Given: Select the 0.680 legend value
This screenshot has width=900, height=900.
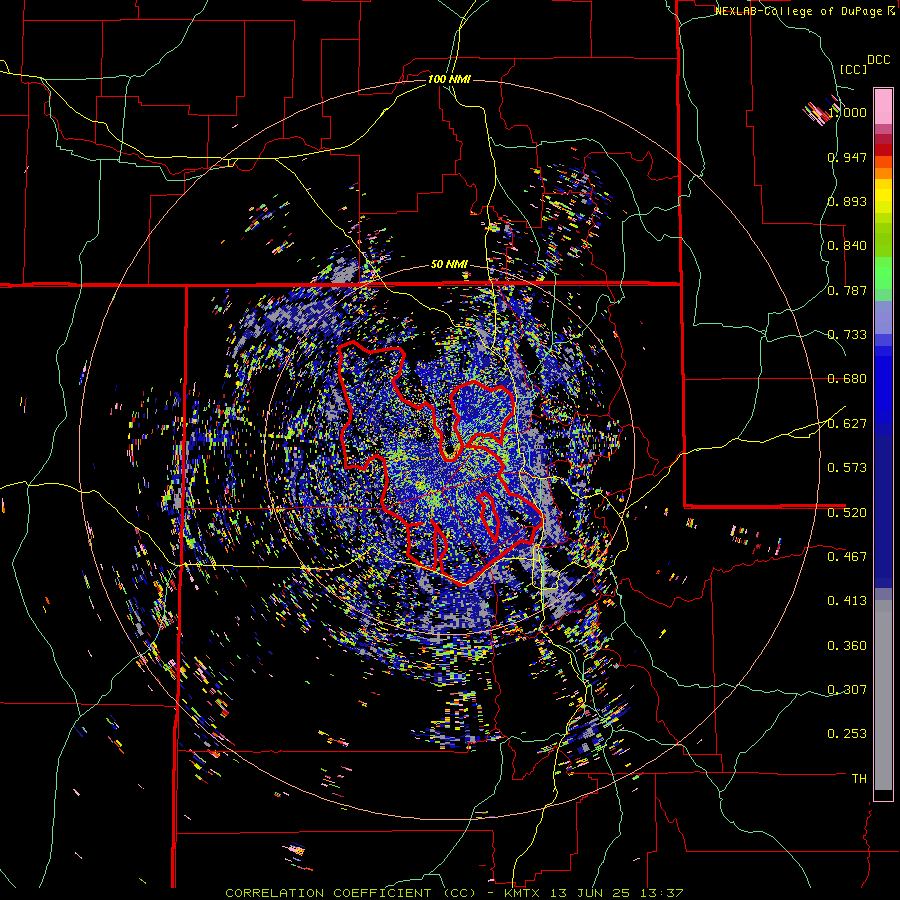Looking at the screenshot, I should [x=847, y=379].
